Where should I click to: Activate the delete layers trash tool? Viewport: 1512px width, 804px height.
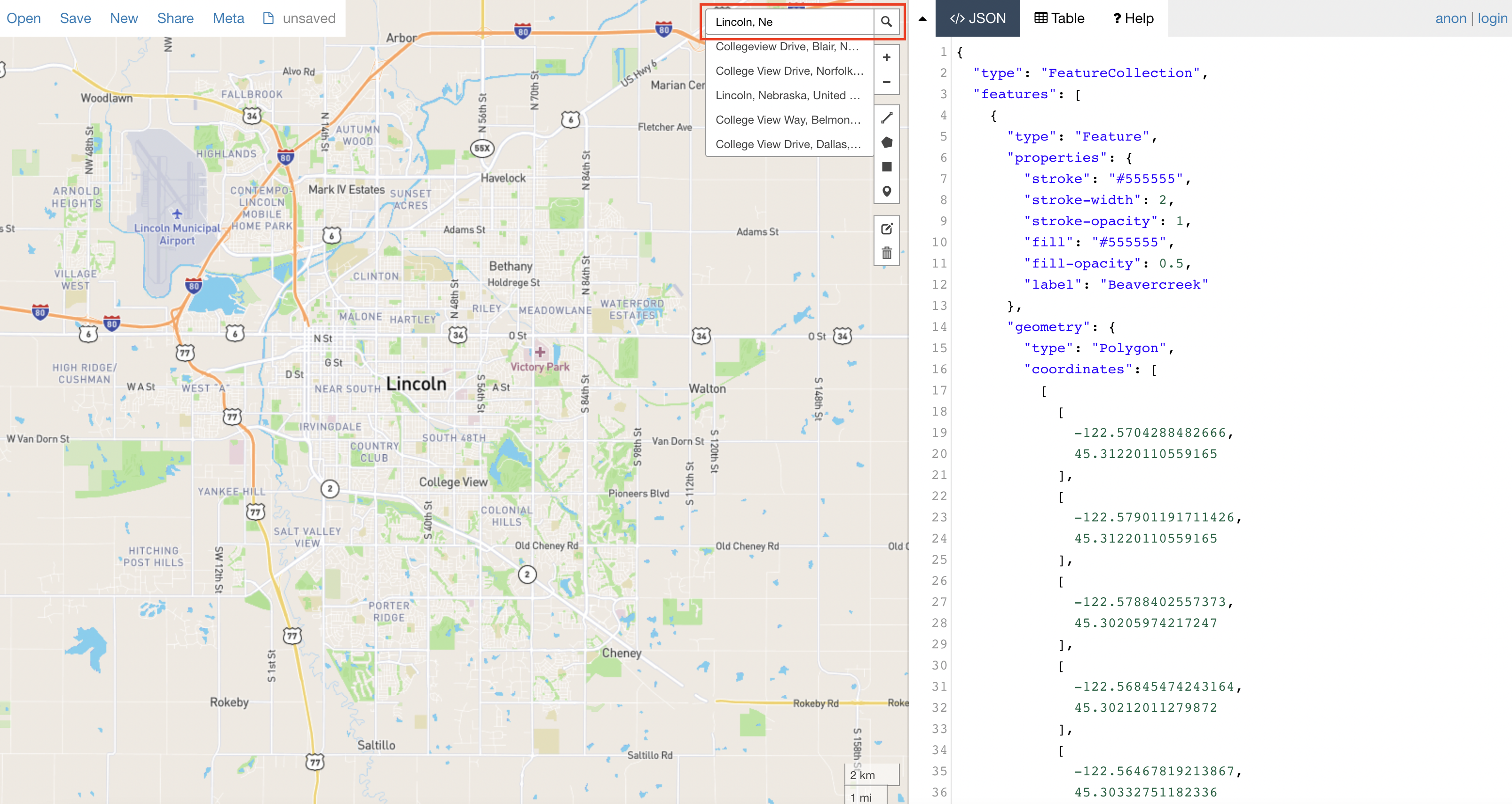coord(886,253)
